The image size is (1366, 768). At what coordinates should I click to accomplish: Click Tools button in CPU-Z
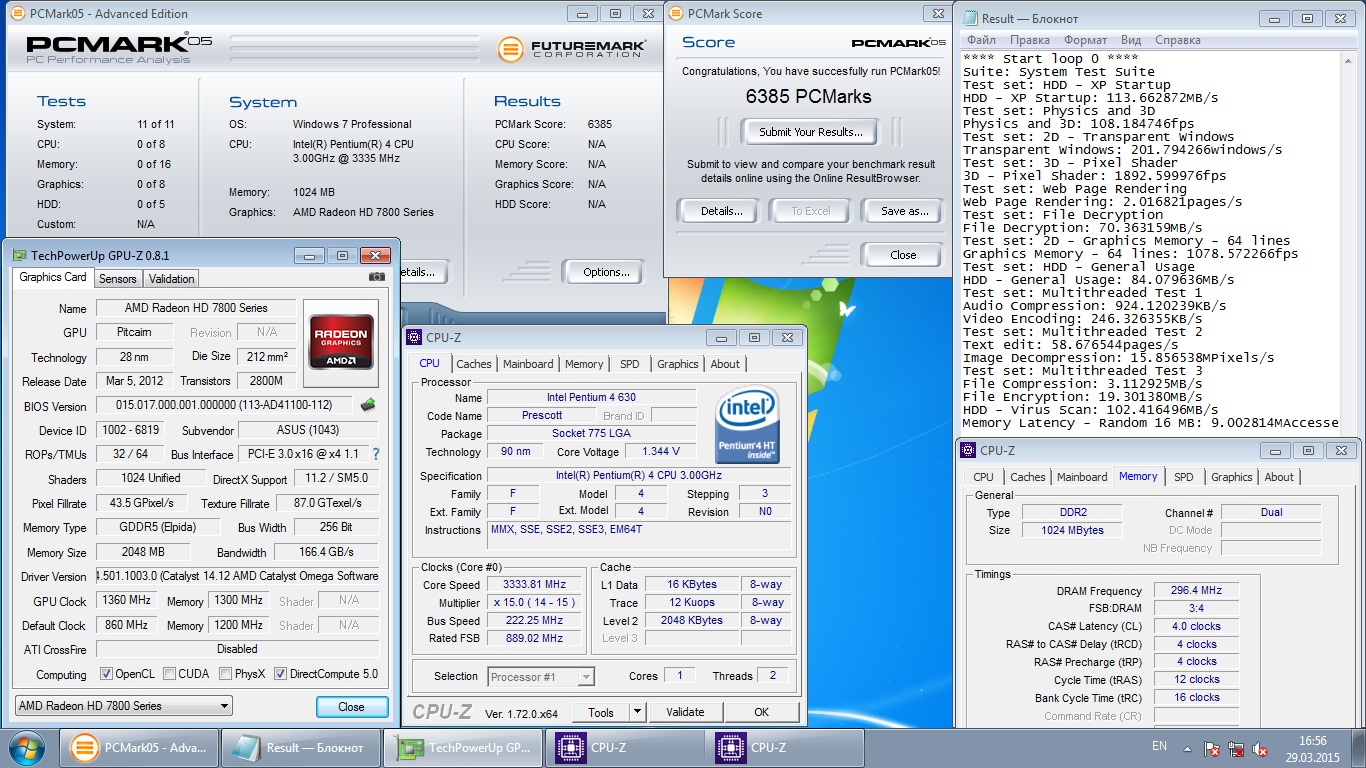click(601, 712)
